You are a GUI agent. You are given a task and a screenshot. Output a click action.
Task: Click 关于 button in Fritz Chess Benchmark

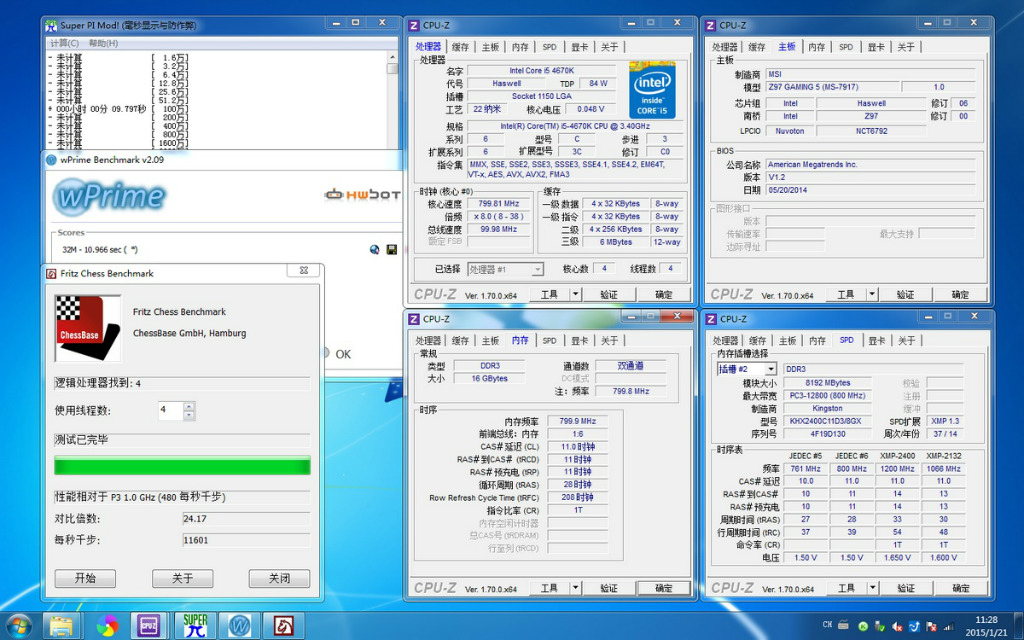182,579
